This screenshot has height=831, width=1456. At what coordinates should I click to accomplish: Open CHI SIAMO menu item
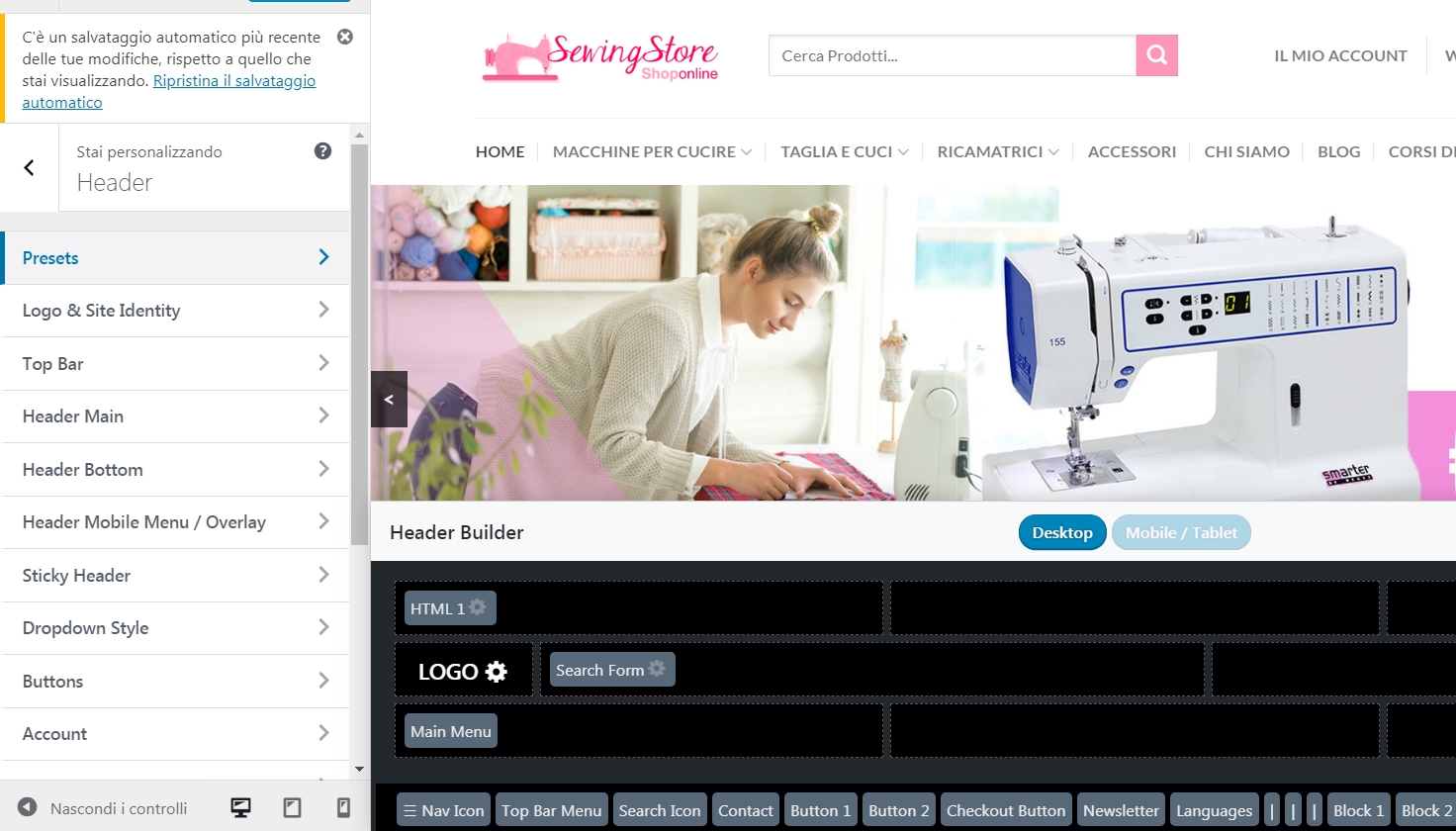pos(1247,151)
